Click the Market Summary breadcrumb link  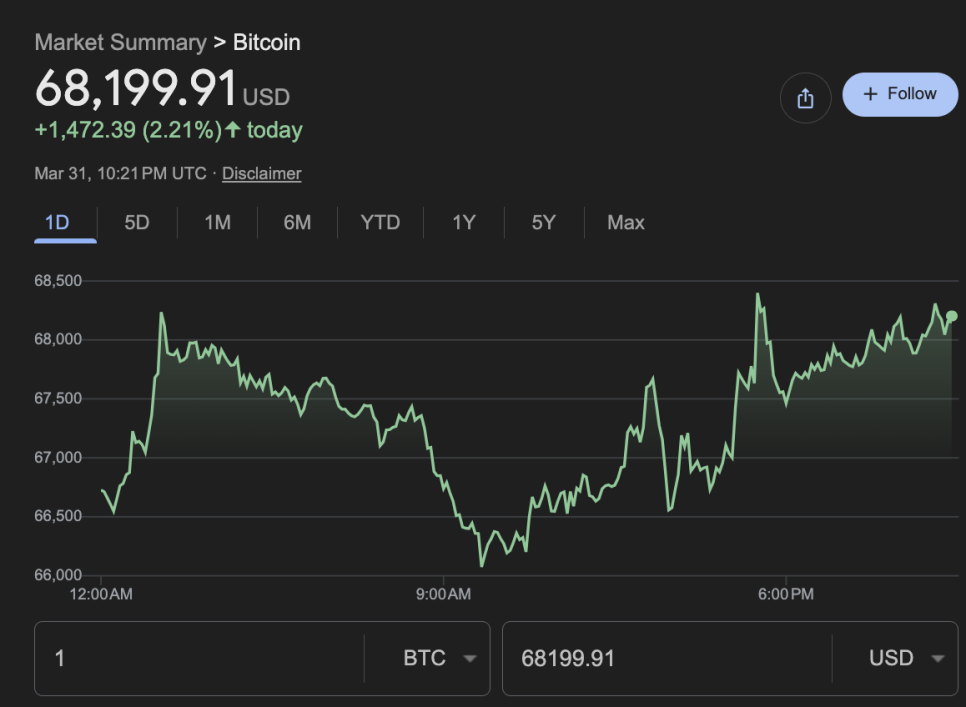(x=120, y=42)
